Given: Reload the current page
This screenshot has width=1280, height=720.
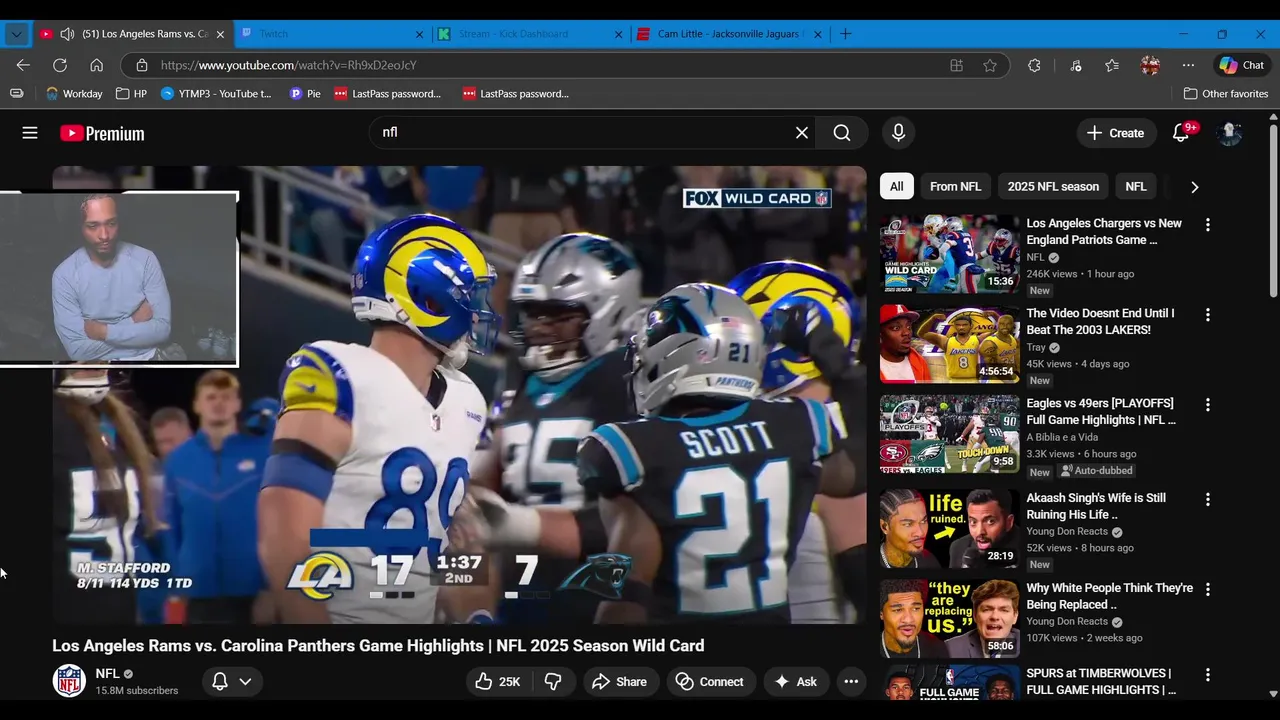Looking at the screenshot, I should pos(60,65).
